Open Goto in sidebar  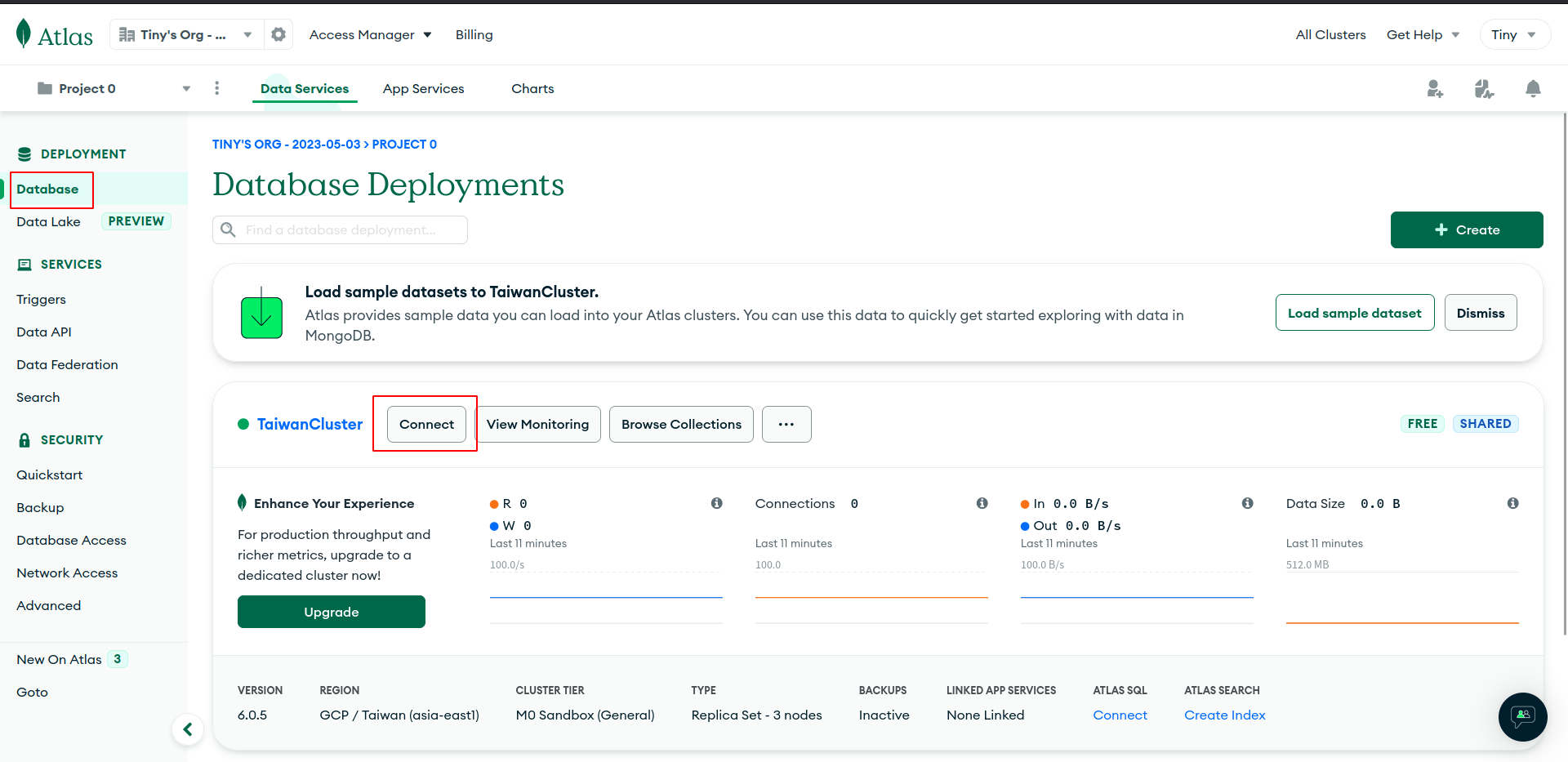point(32,692)
